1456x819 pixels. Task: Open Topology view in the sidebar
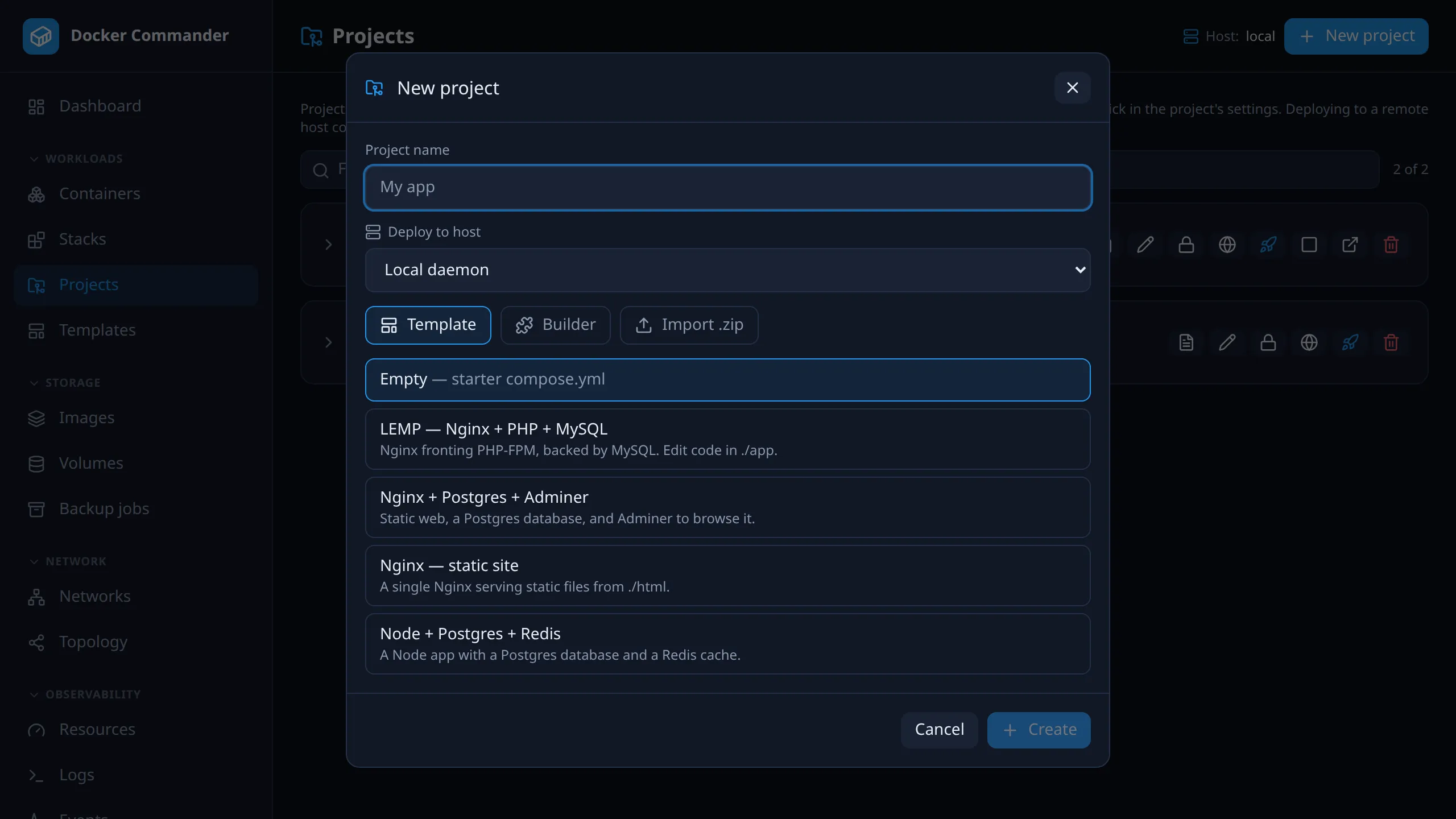coord(136,642)
